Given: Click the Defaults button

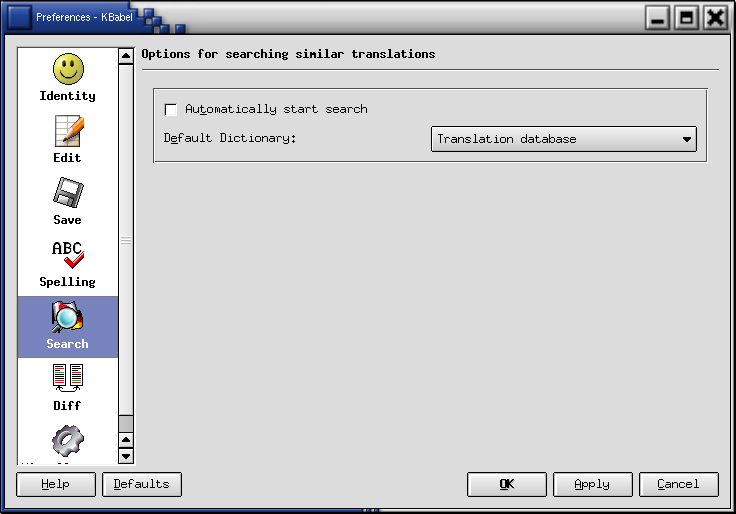Looking at the screenshot, I should [142, 484].
